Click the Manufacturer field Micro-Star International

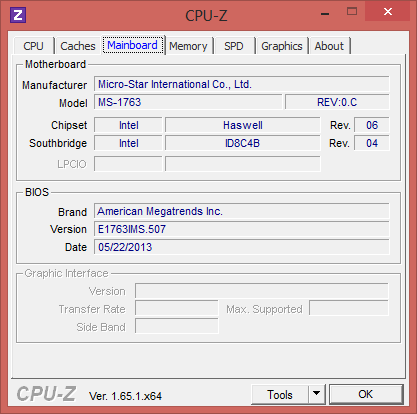click(242, 84)
